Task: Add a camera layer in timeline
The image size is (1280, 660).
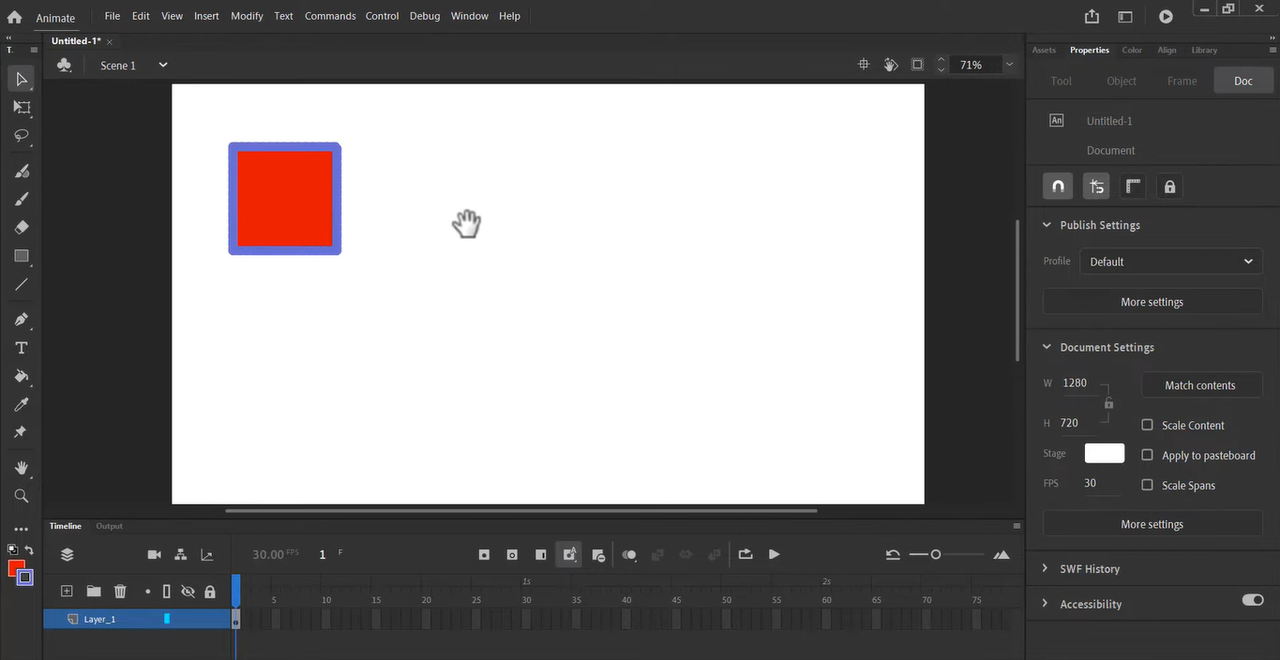Action: [x=154, y=555]
